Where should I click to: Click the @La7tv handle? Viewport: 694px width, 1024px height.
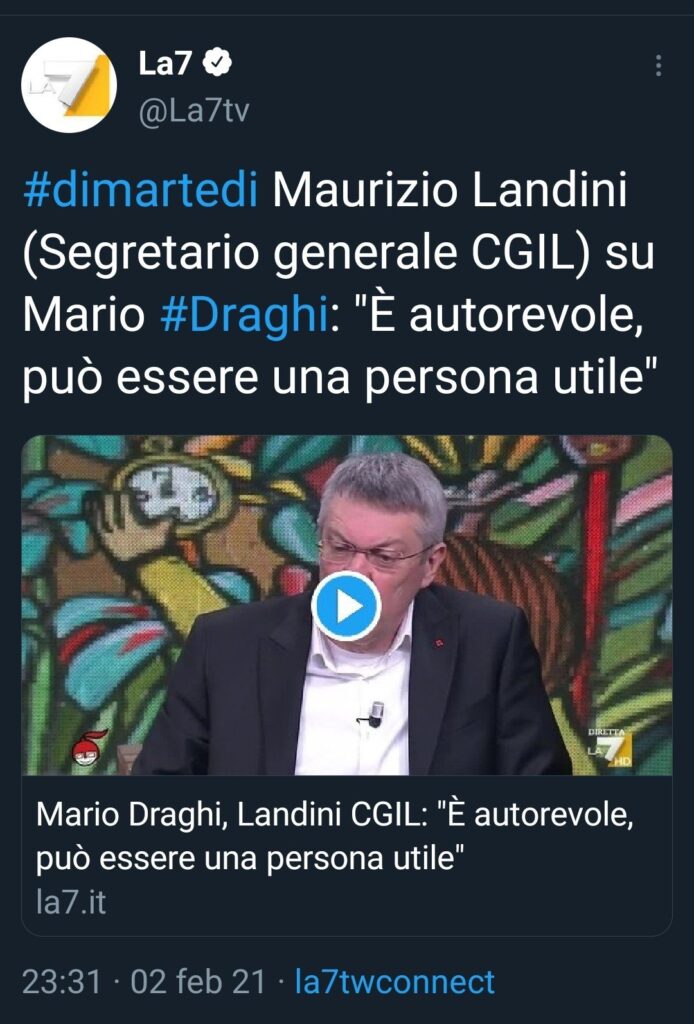pos(194,111)
